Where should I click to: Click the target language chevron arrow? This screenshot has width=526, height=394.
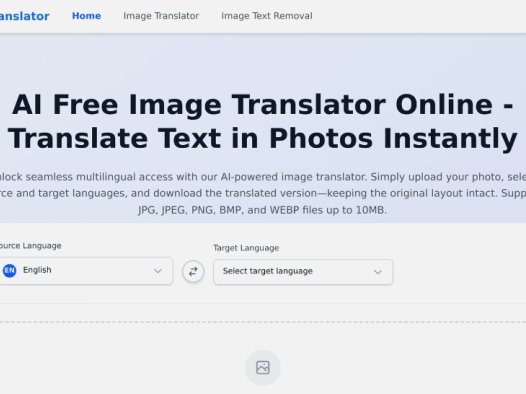[378, 272]
